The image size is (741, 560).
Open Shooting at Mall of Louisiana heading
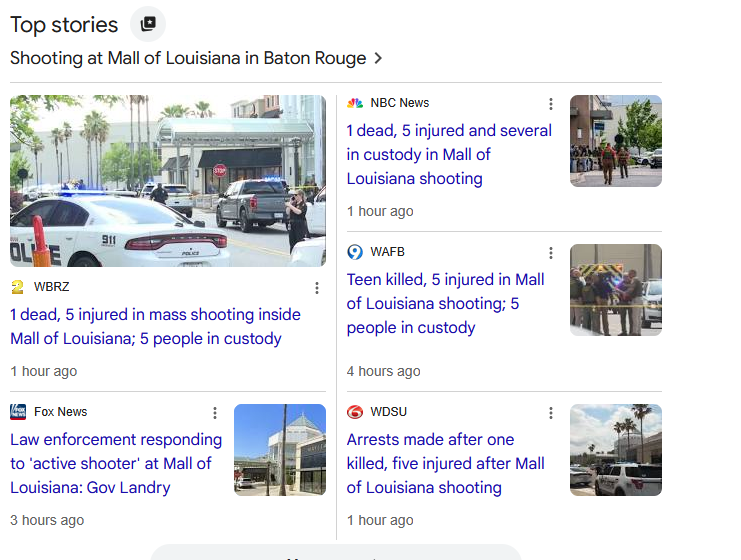[188, 58]
